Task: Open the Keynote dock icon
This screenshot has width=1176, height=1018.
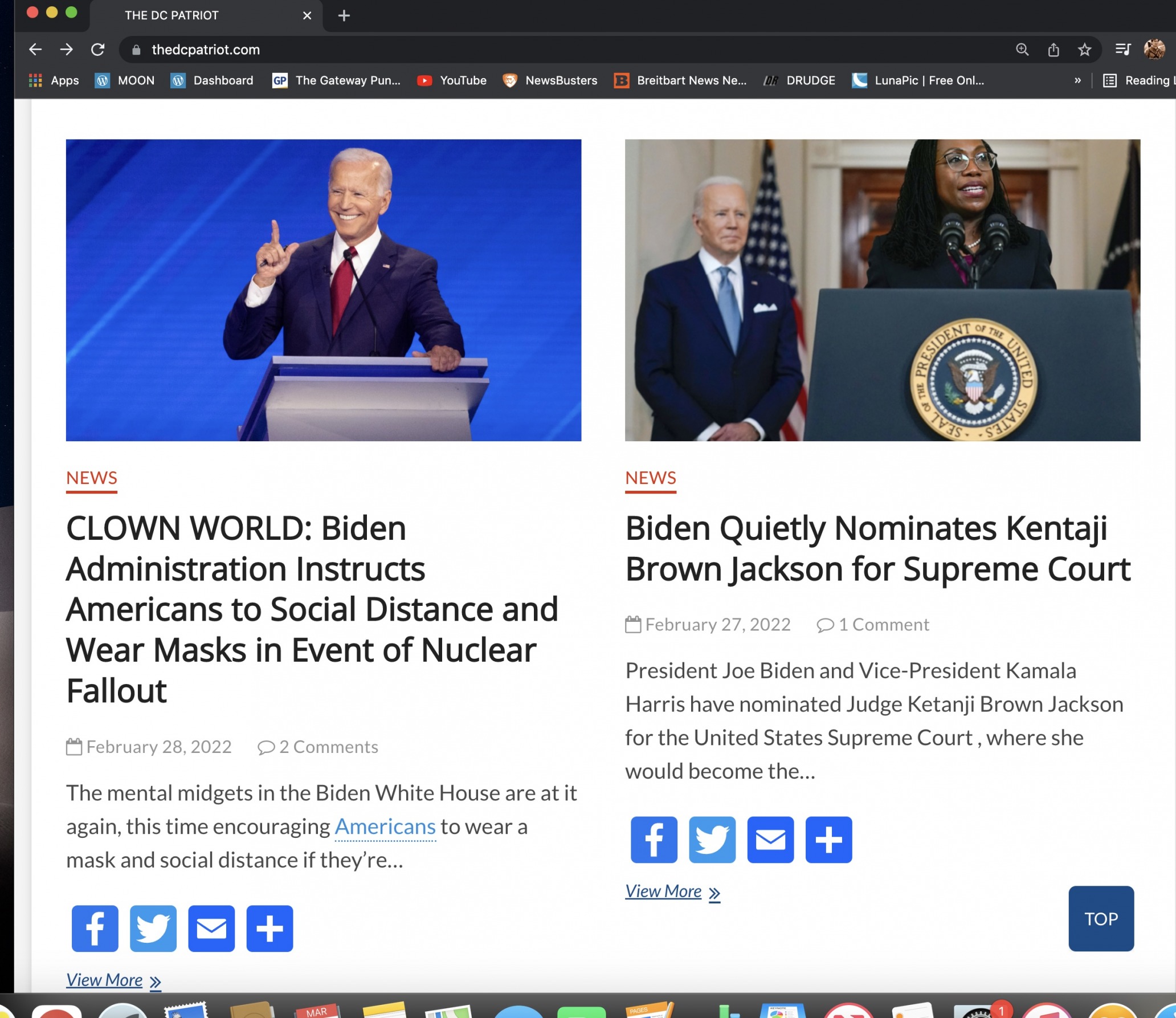Action: coord(782,1011)
